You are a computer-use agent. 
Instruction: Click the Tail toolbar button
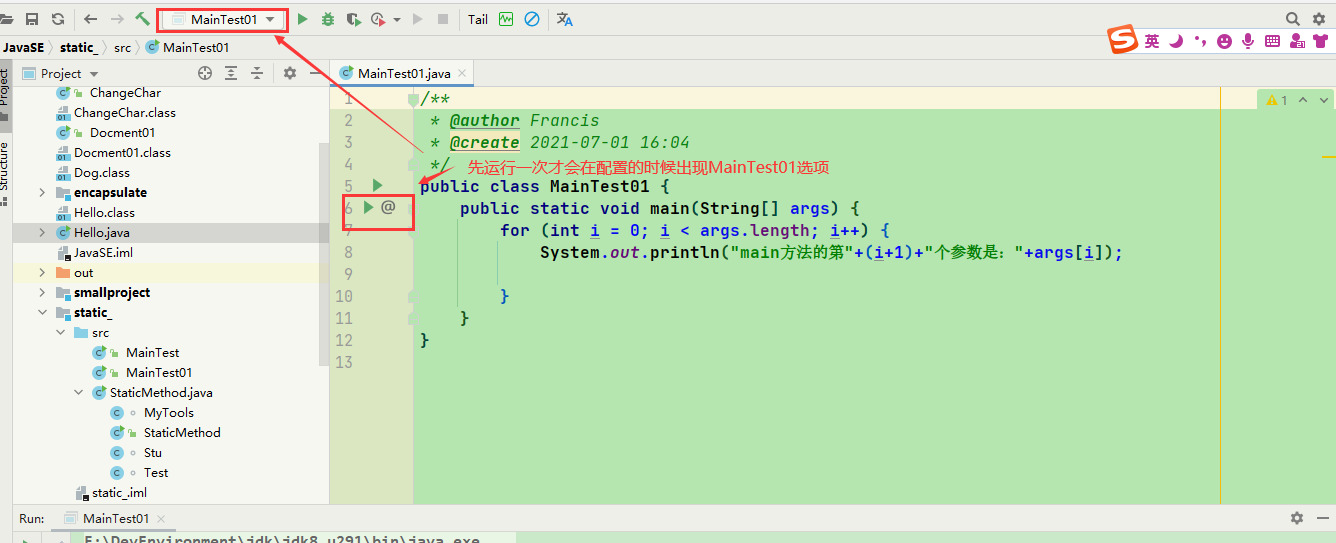[478, 19]
